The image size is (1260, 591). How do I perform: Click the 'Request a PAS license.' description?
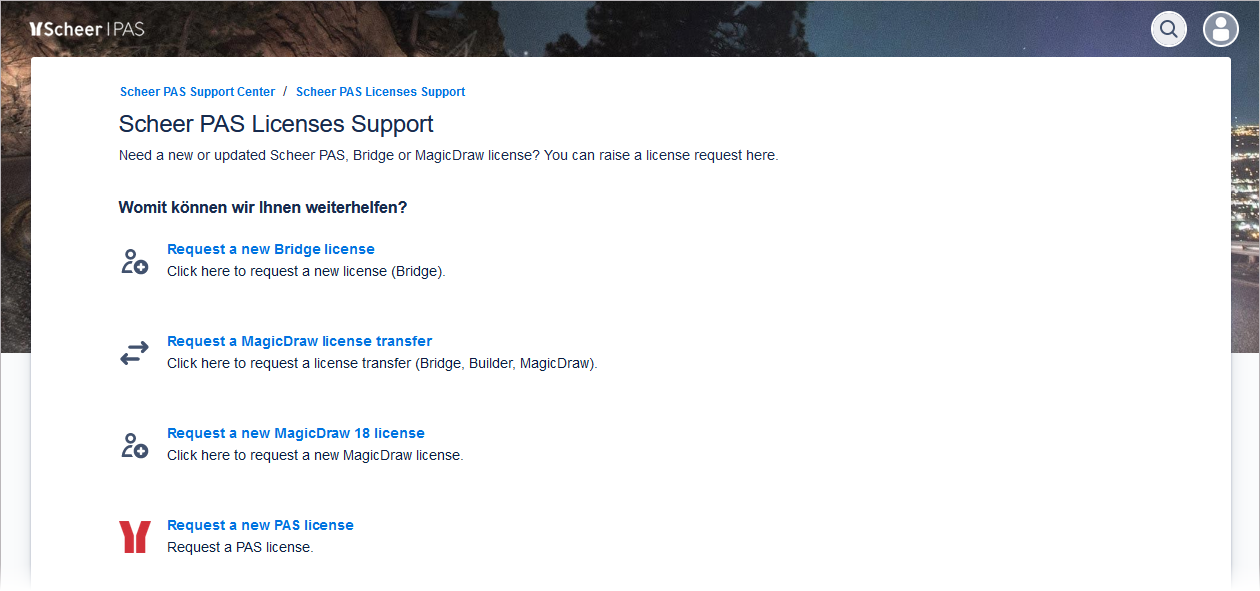[x=240, y=547]
